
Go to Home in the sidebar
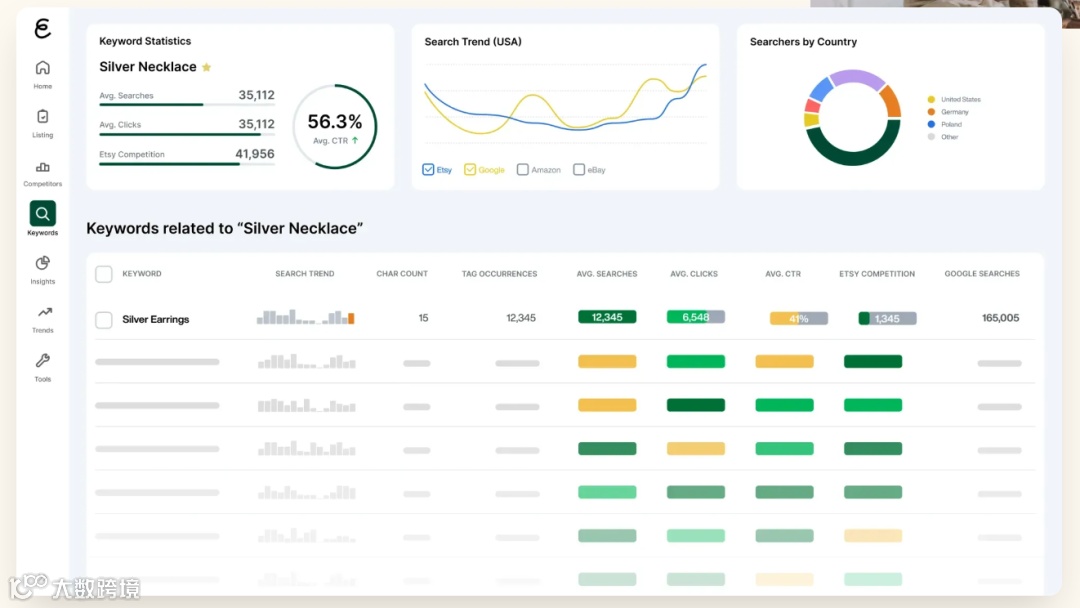43,74
